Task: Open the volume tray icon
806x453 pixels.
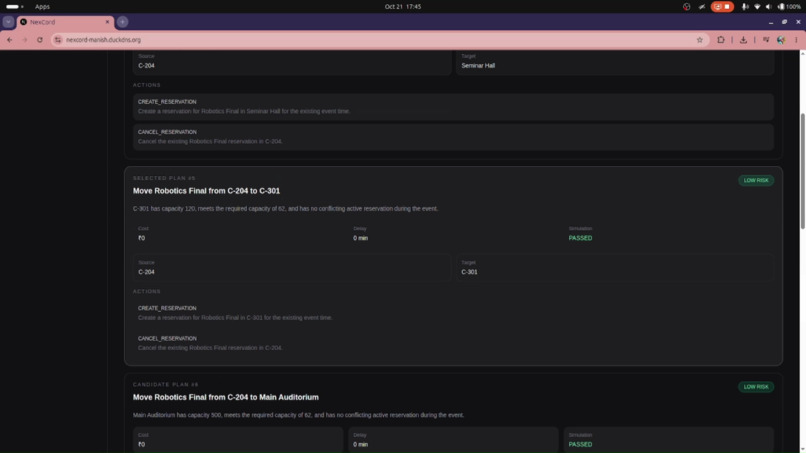Action: pos(768,7)
